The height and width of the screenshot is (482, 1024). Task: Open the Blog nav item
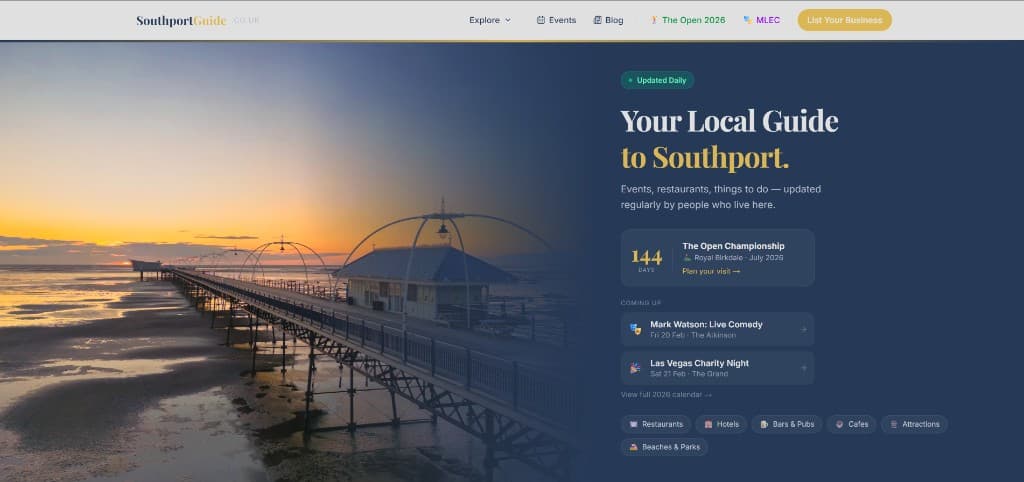pos(608,20)
